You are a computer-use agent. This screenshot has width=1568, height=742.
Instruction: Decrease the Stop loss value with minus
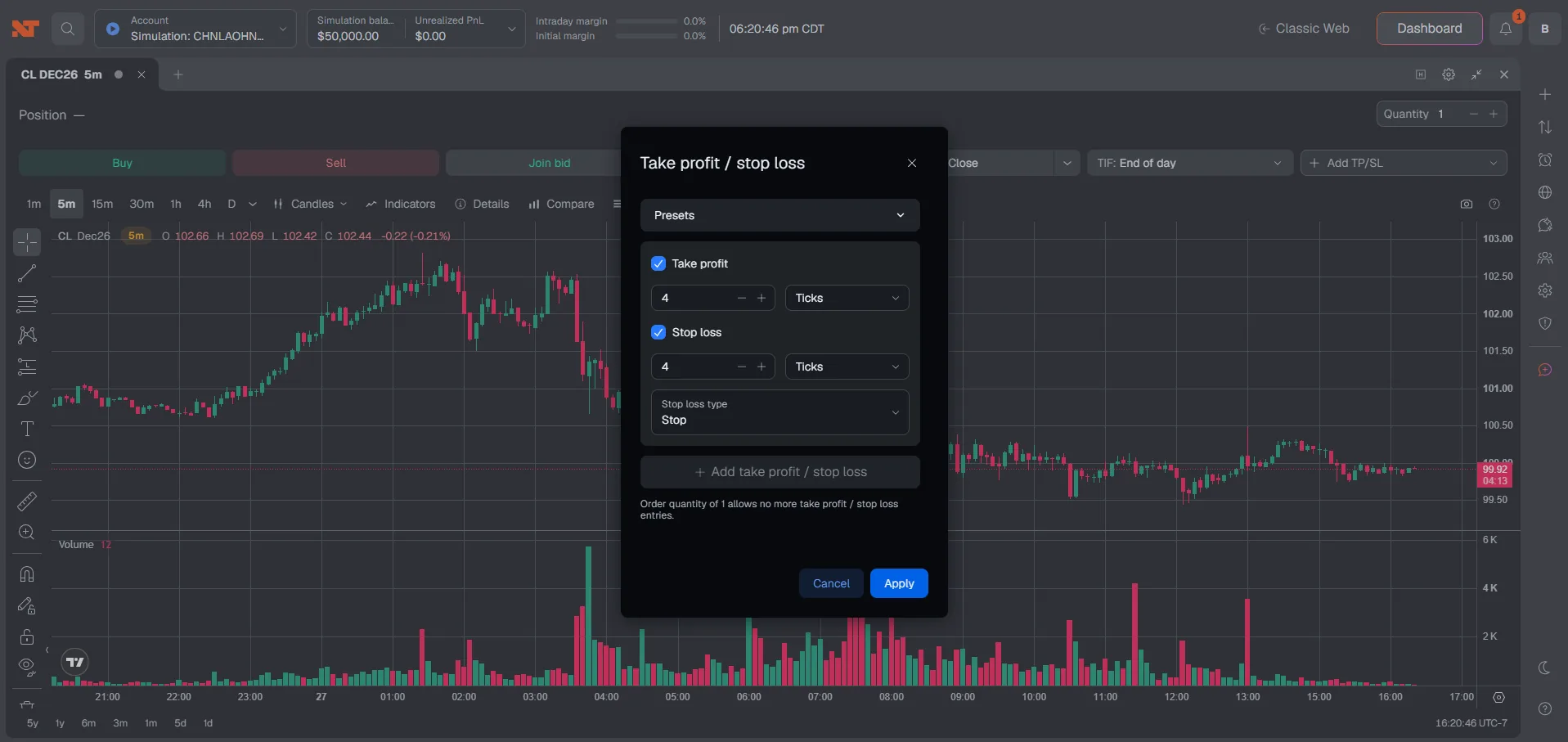pyautogui.click(x=742, y=367)
